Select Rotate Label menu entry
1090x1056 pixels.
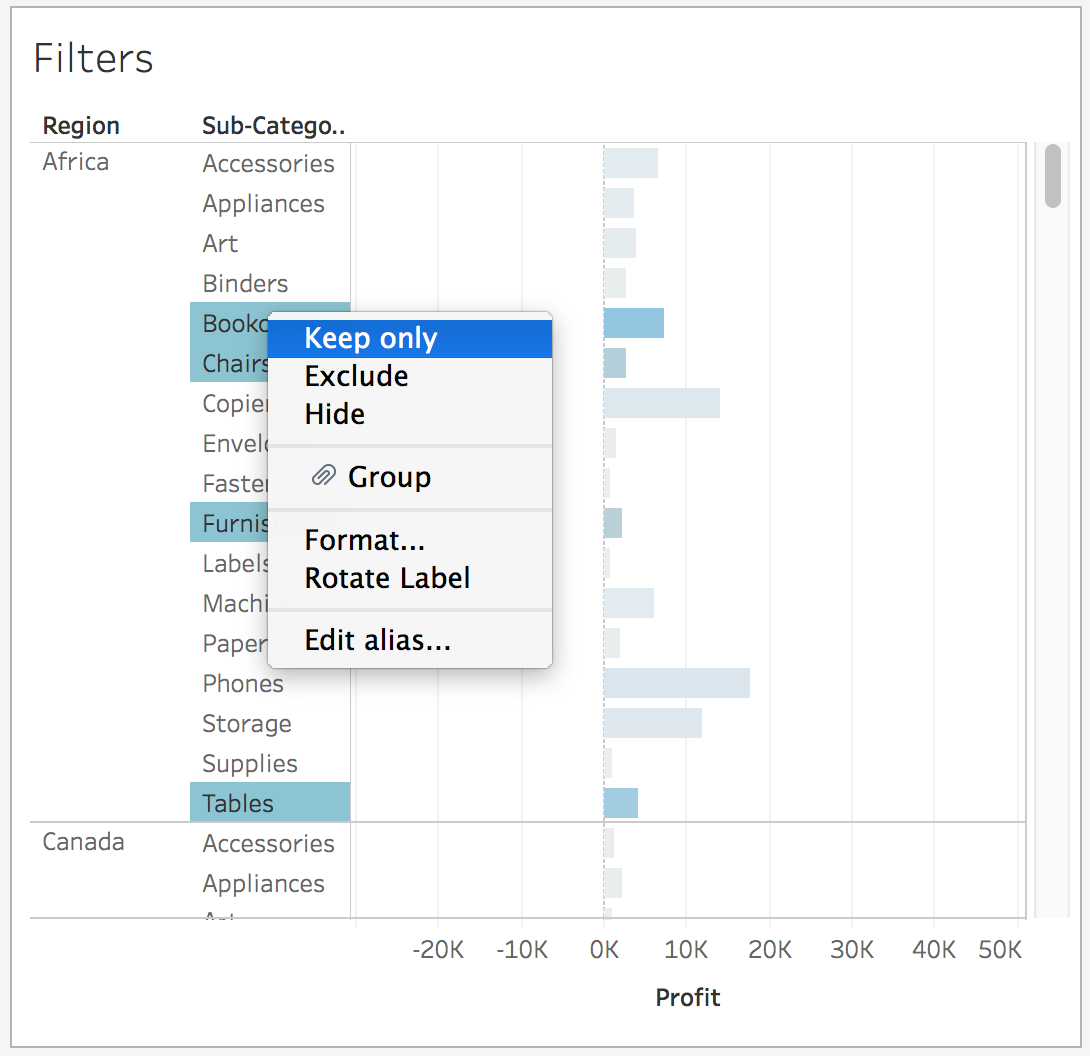pyautogui.click(x=387, y=579)
